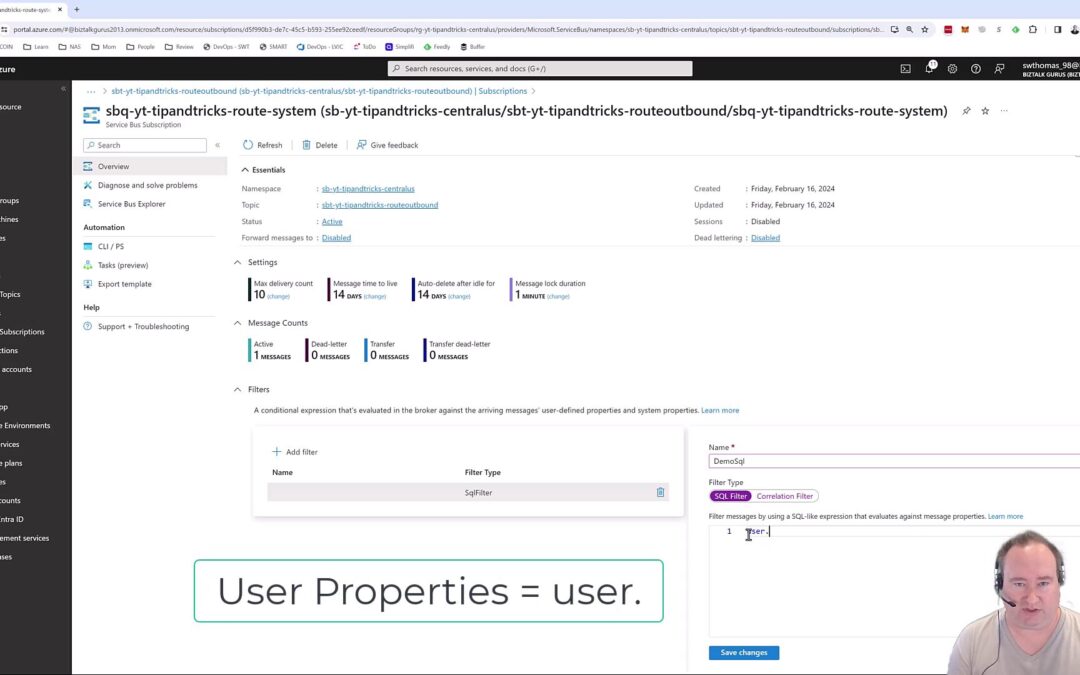Image resolution: width=1080 pixels, height=675 pixels.
Task: Open the Learn bookmark folder
Action: [x=36, y=47]
